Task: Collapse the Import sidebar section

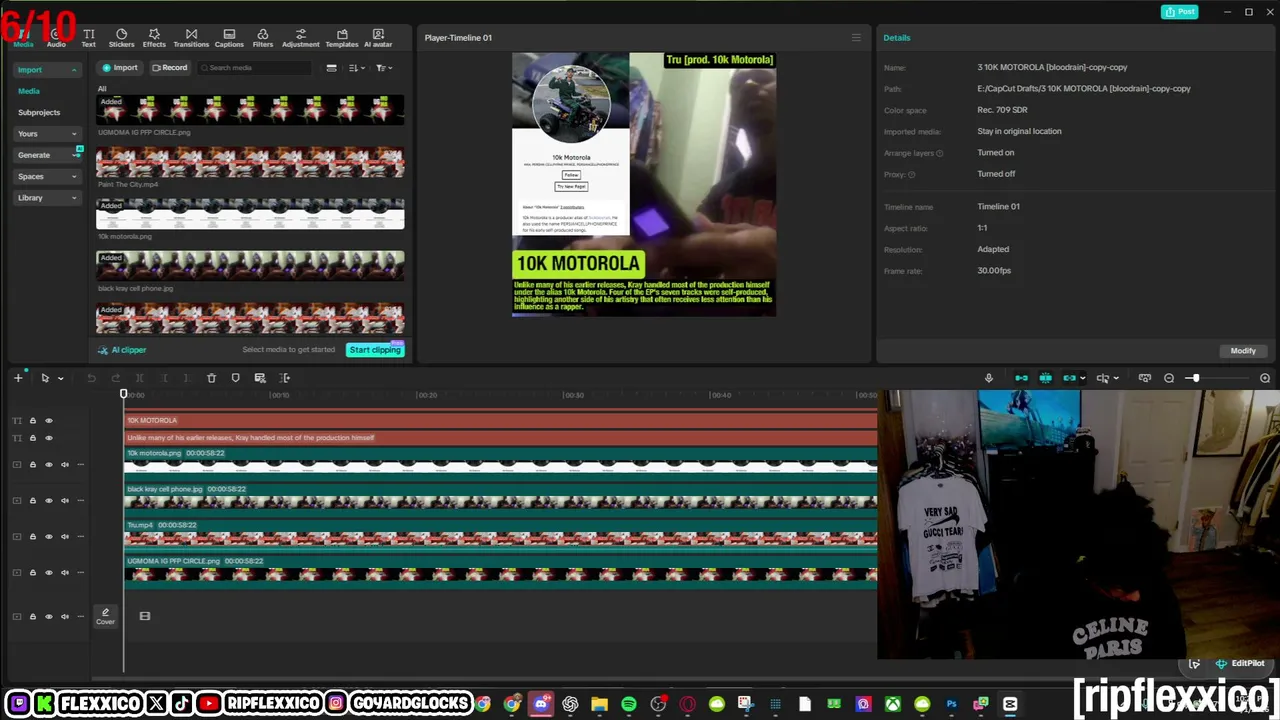Action: (x=47, y=70)
